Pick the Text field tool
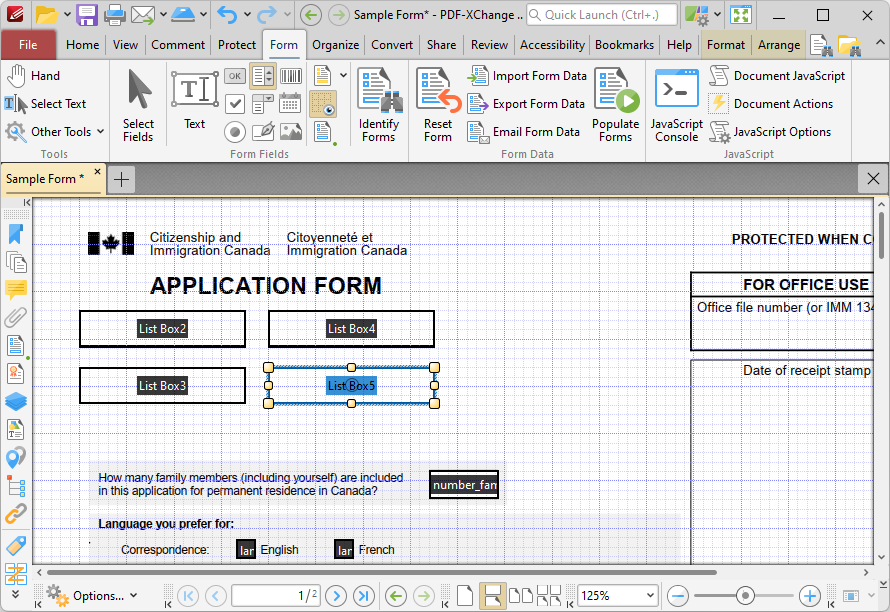The image size is (890, 612). click(195, 100)
